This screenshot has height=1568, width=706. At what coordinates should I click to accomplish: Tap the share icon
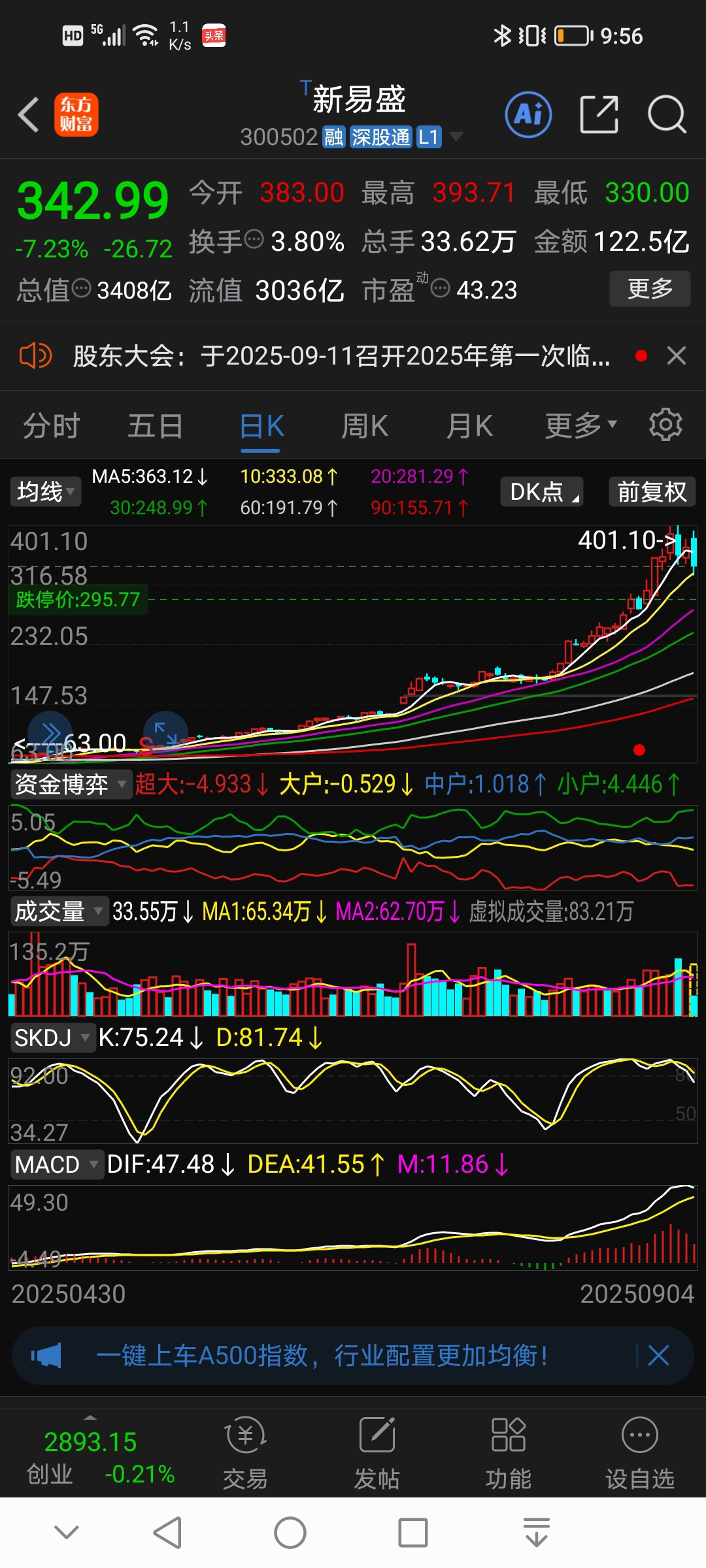[599, 114]
